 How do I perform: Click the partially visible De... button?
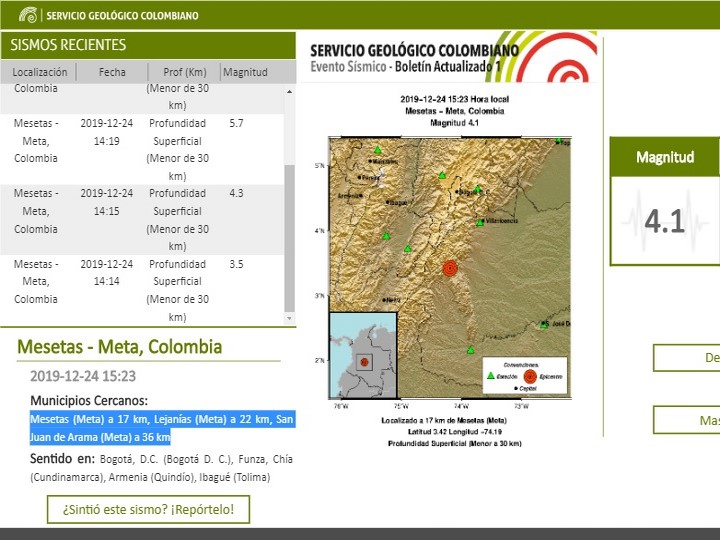(686, 358)
